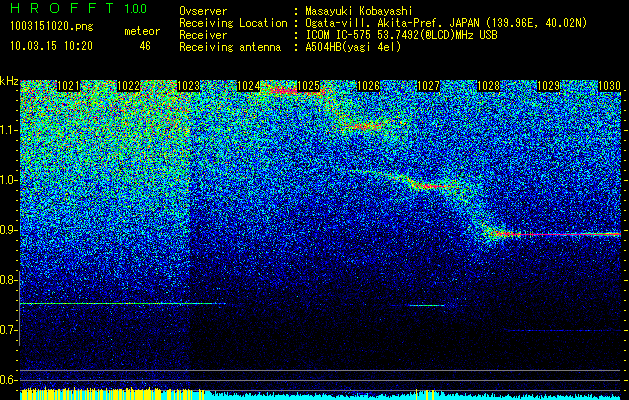Click the red echo patch under 1025

(297, 92)
